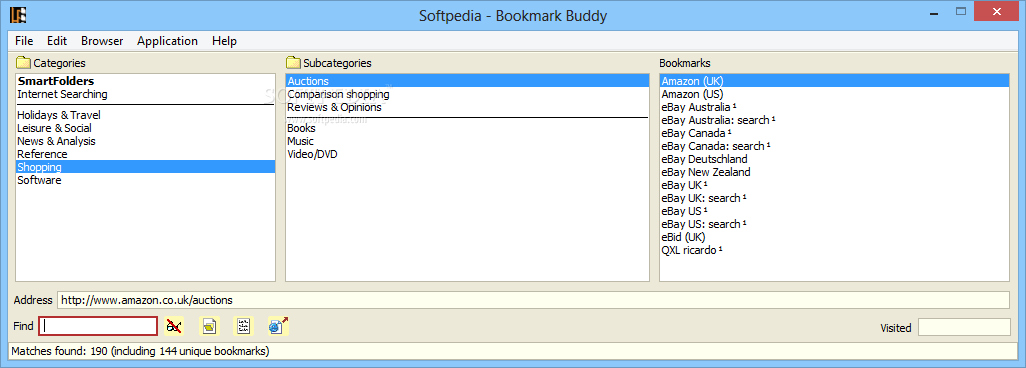This screenshot has height=368, width=1026.
Task: Click the Bookmark Buddy app icon in title bar
Action: pyautogui.click(x=19, y=14)
